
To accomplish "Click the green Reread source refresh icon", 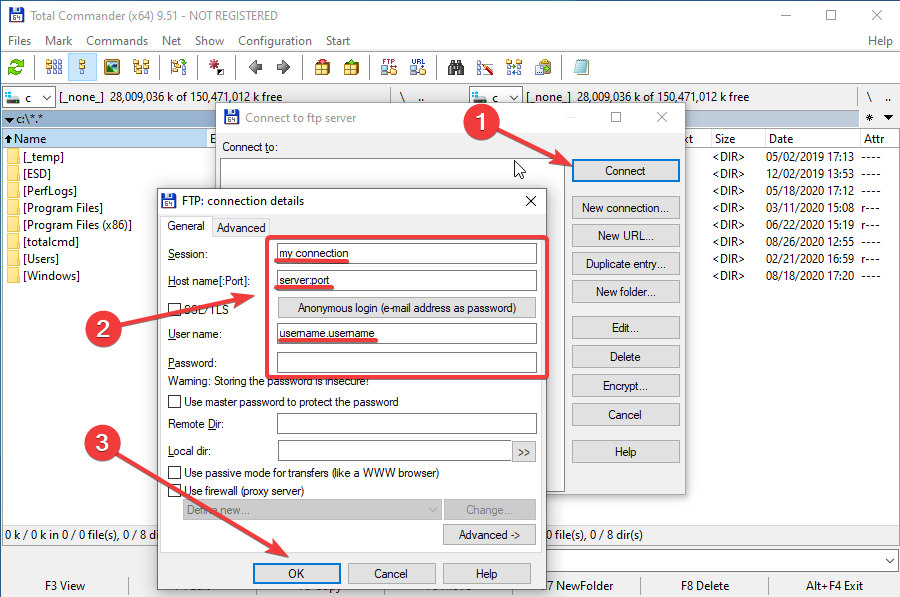I will point(16,67).
